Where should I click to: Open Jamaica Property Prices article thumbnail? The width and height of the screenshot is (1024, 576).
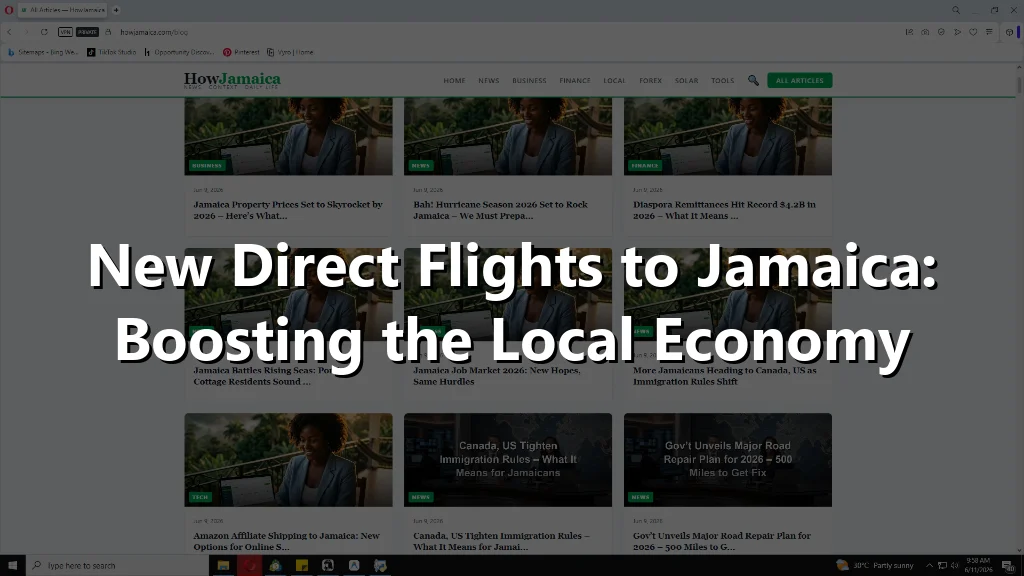288,136
